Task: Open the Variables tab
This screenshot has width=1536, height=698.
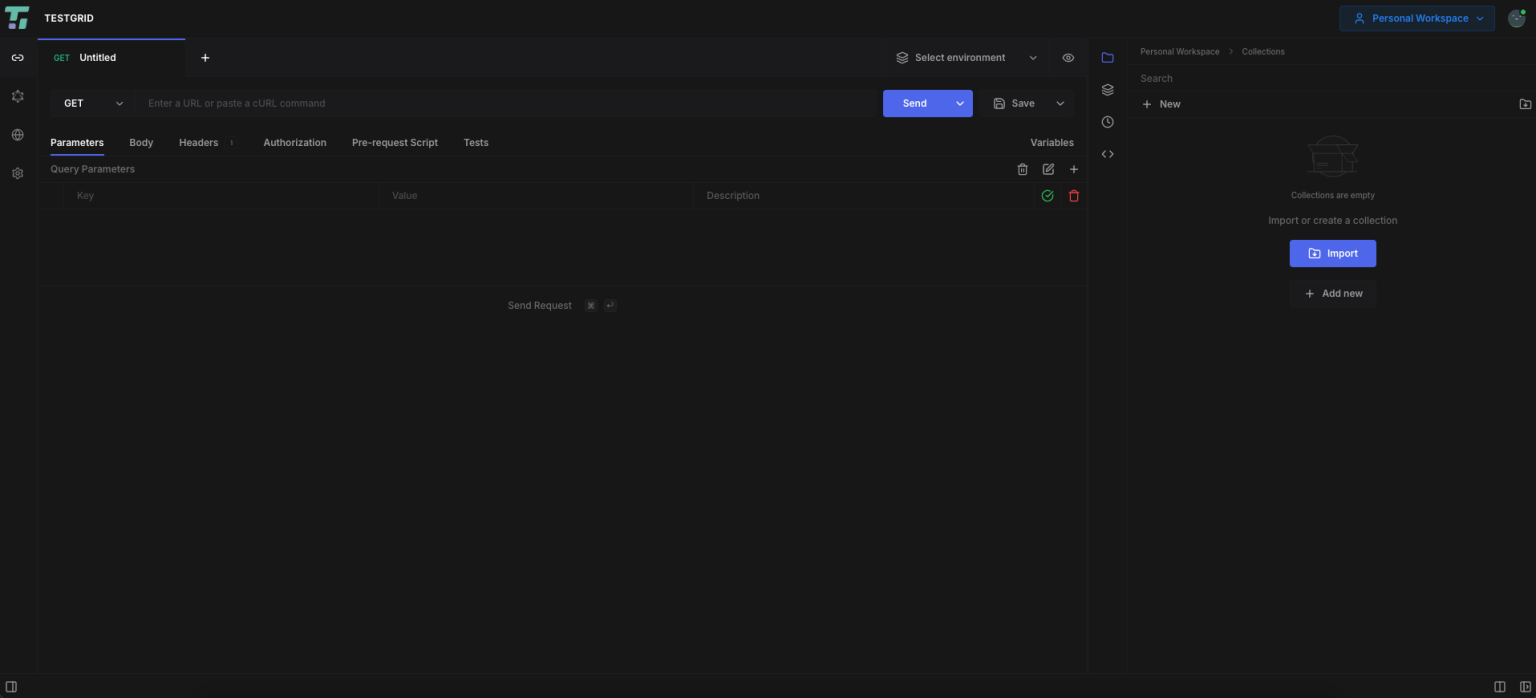Action: [1052, 143]
